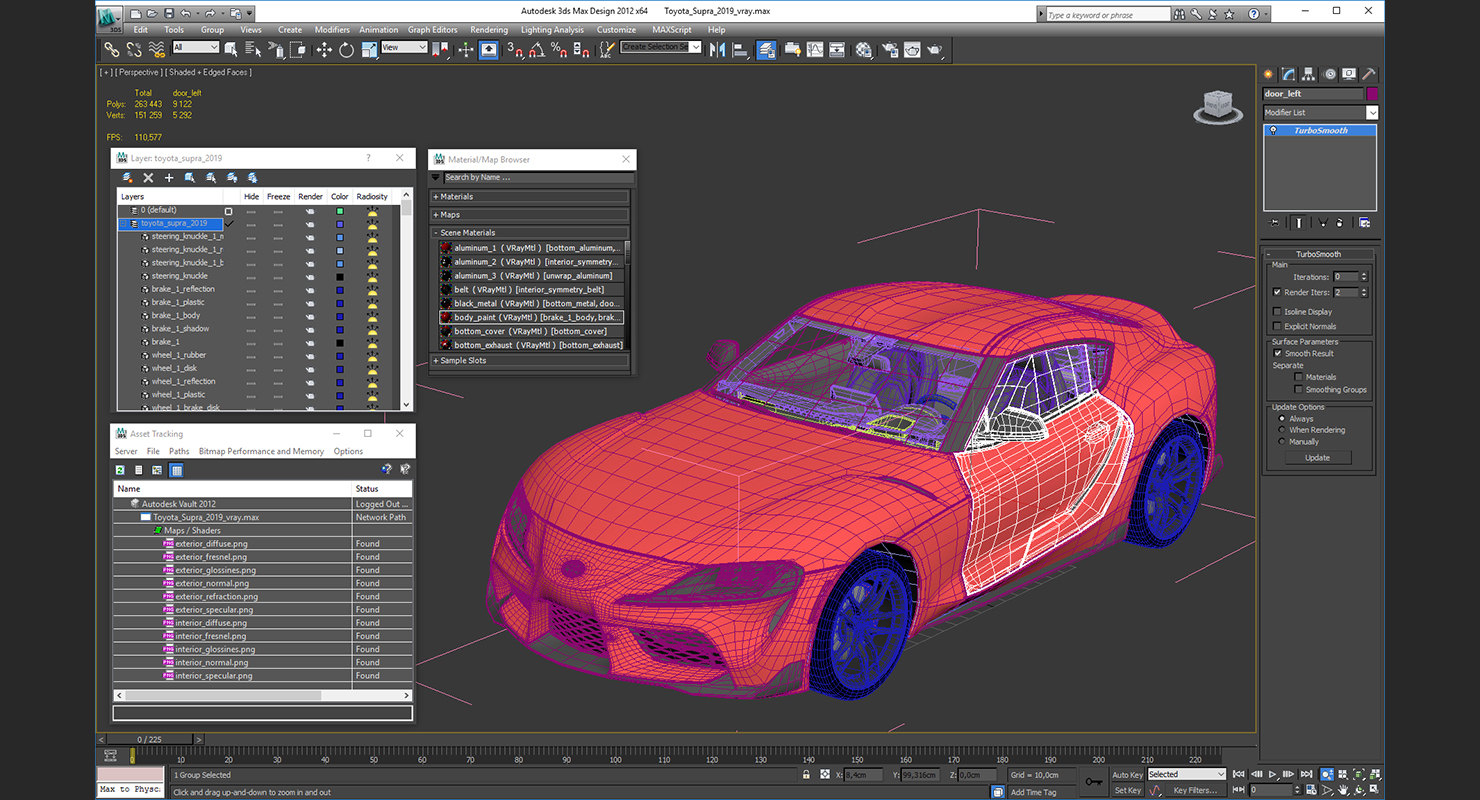Click the Select and Link tool
This screenshot has height=800, width=1480.
[113, 49]
